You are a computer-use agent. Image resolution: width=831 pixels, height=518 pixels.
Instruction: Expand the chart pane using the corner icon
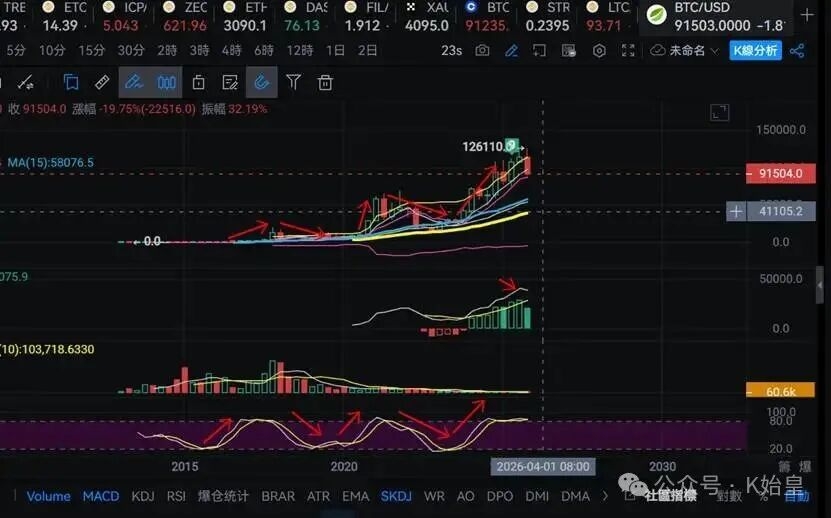(719, 113)
